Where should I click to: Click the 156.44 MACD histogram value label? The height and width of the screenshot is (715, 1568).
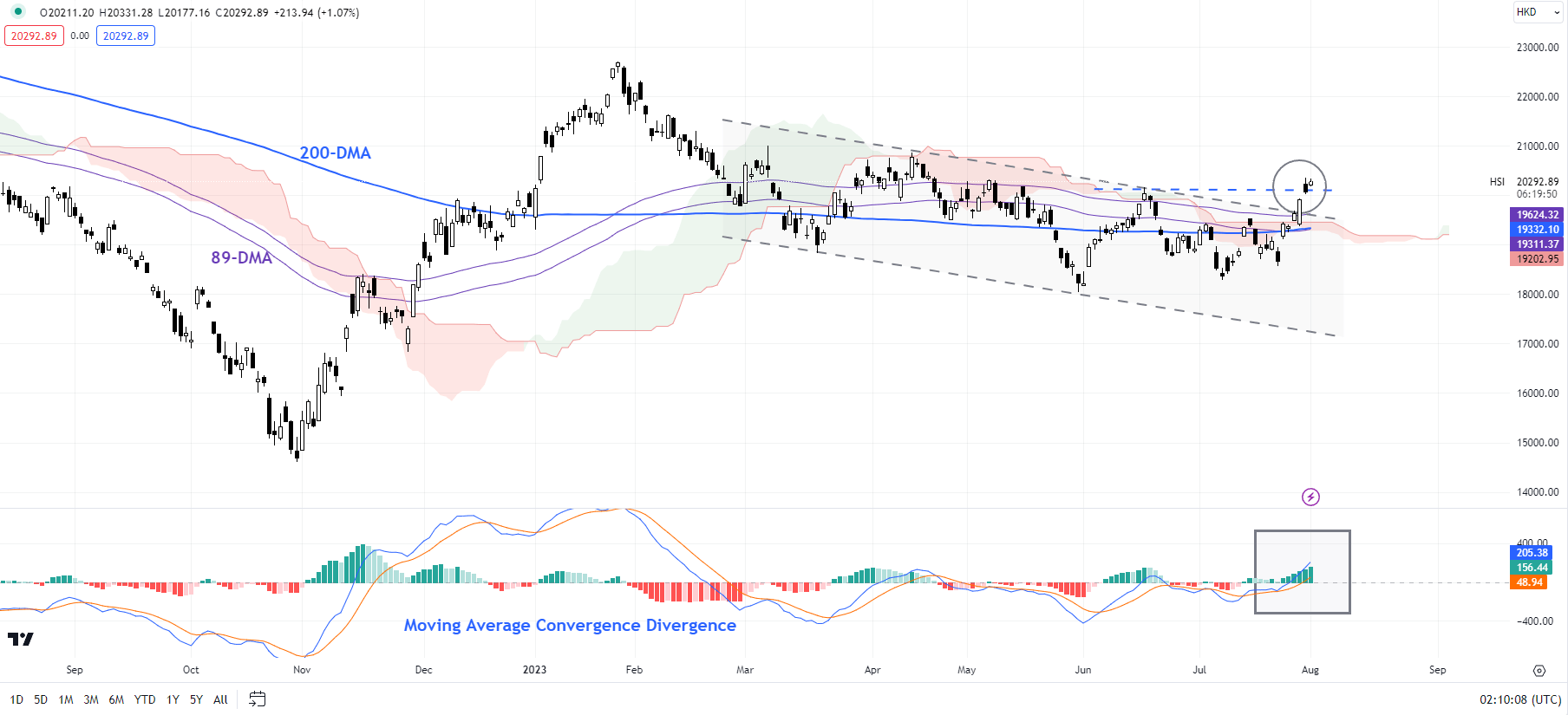pos(1532,568)
